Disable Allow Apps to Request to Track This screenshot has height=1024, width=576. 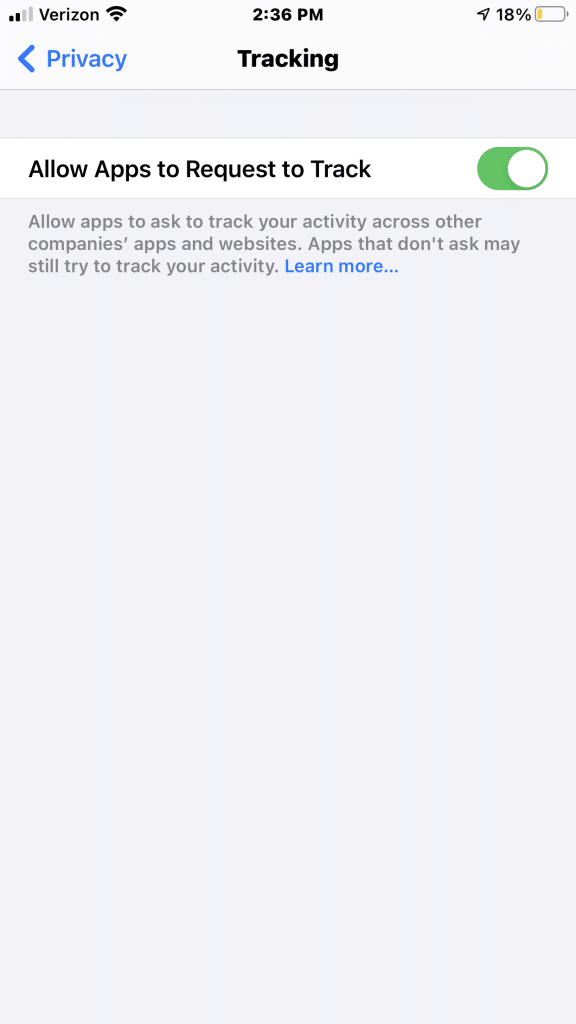tap(512, 168)
